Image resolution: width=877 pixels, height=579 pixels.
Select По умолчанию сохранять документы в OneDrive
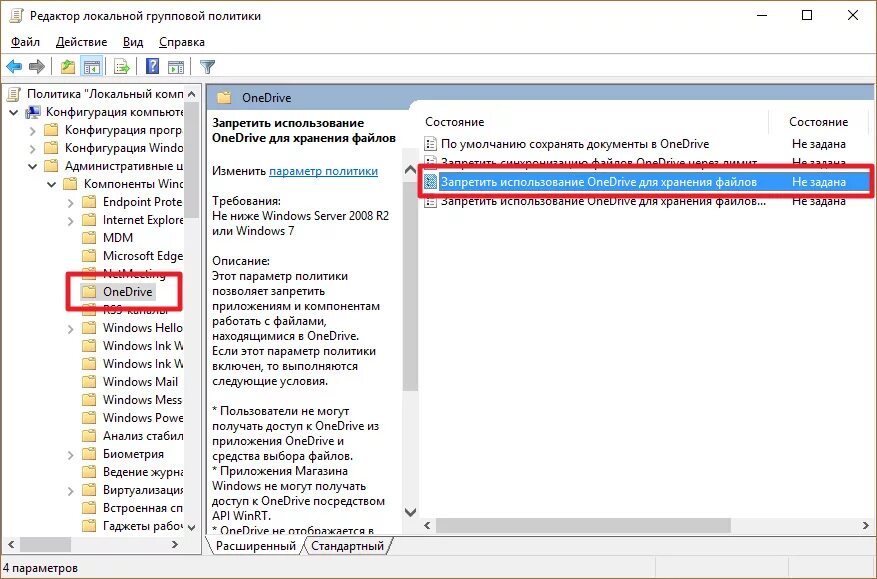pos(575,144)
